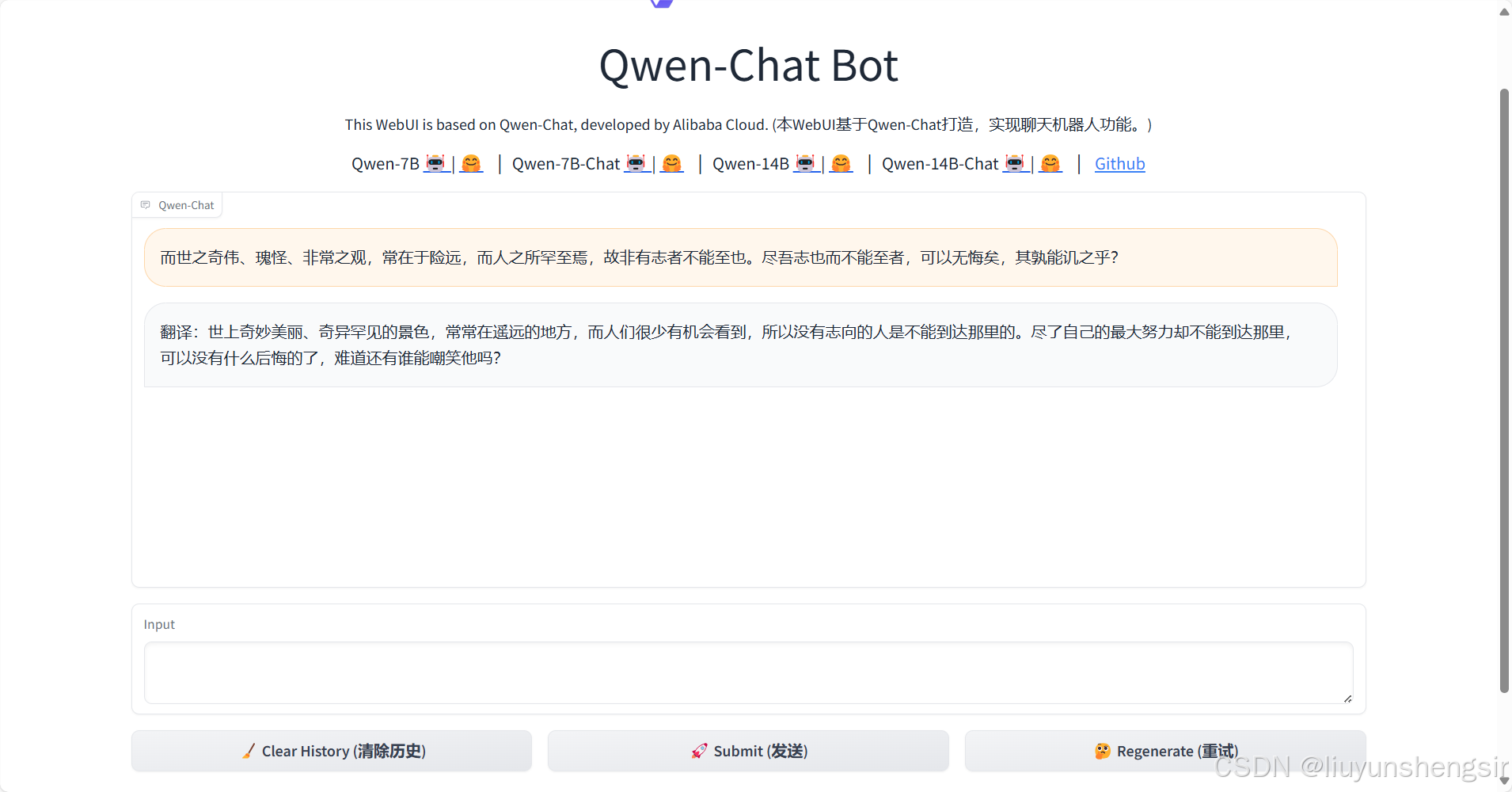The height and width of the screenshot is (792, 1512).
Task: Open the Qwen-14B Hugging Face emoji link
Action: coord(841,164)
